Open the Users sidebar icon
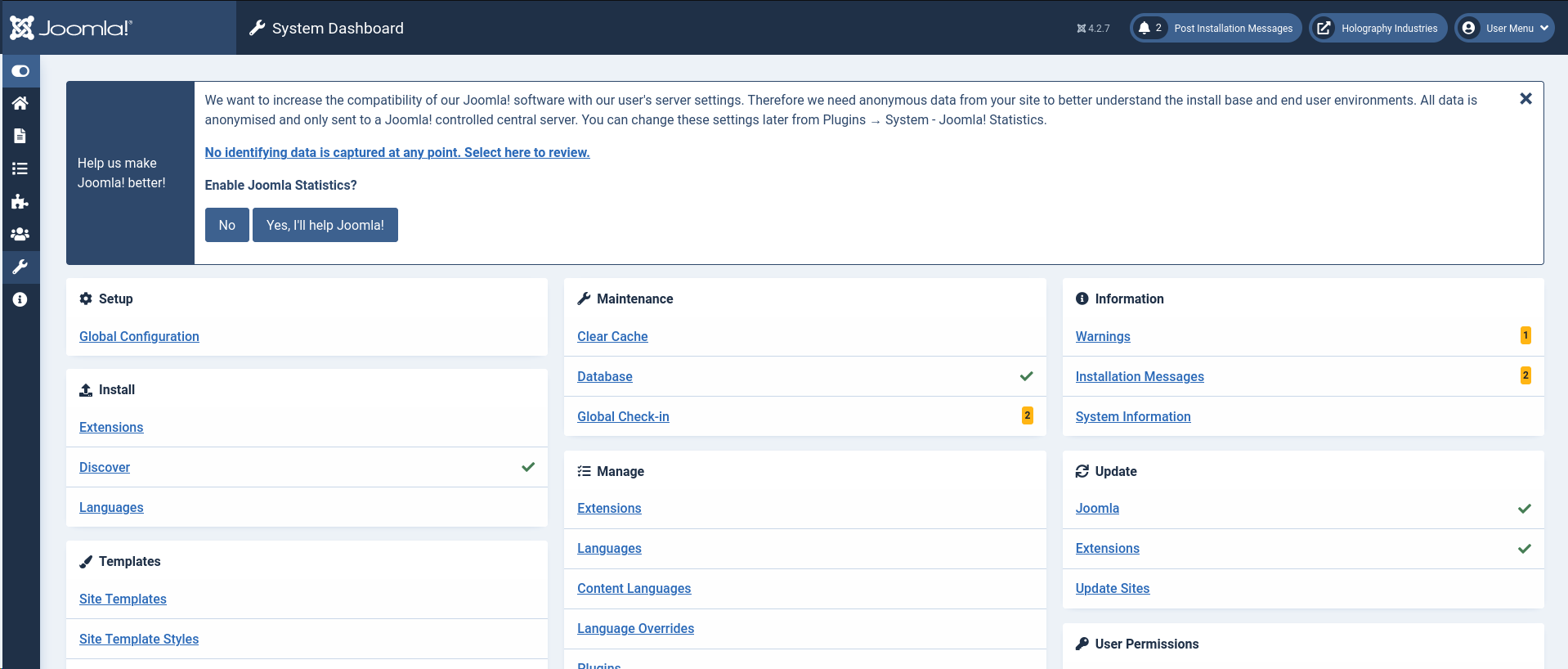The width and height of the screenshot is (1568, 669). pyautogui.click(x=20, y=234)
